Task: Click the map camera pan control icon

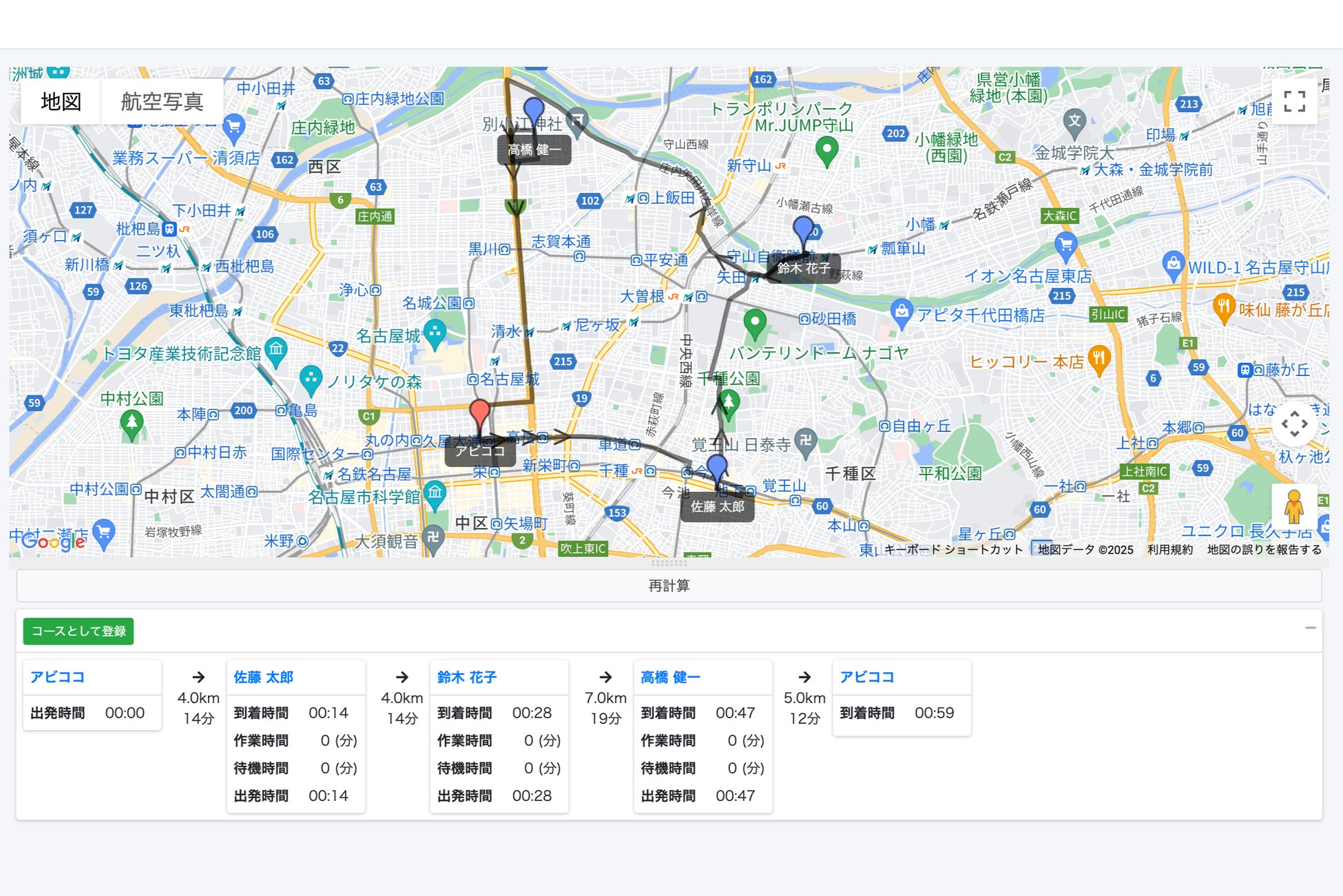Action: pos(1294,424)
